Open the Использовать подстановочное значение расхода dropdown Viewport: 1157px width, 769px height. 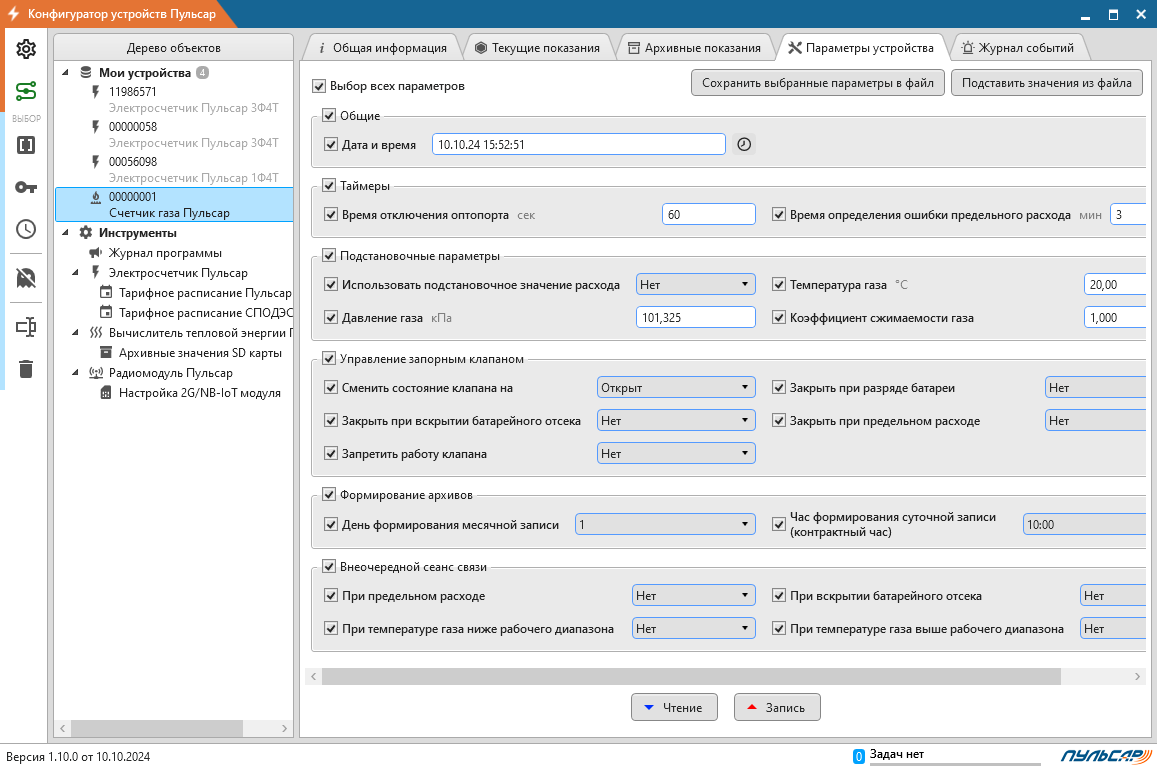[x=696, y=284]
